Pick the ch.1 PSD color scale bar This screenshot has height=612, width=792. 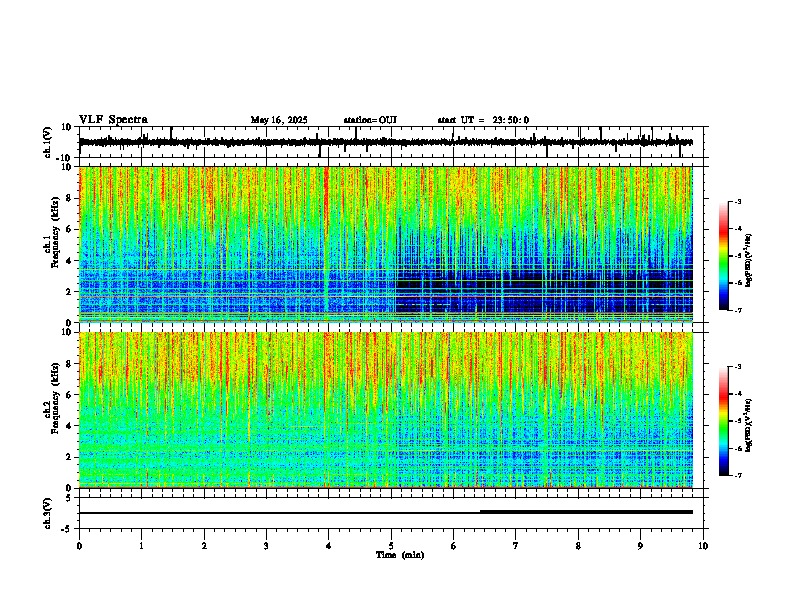click(724, 256)
